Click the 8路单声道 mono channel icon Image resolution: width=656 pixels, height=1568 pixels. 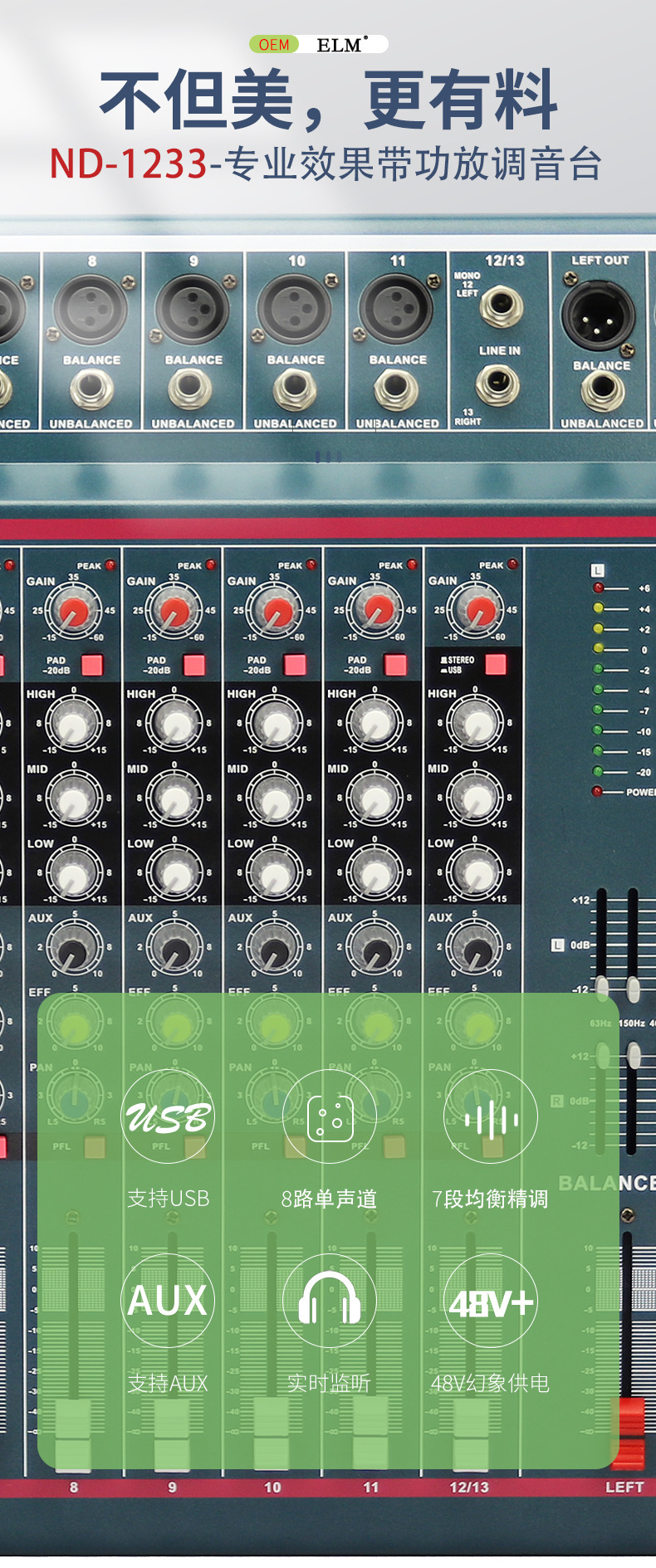(x=330, y=1116)
